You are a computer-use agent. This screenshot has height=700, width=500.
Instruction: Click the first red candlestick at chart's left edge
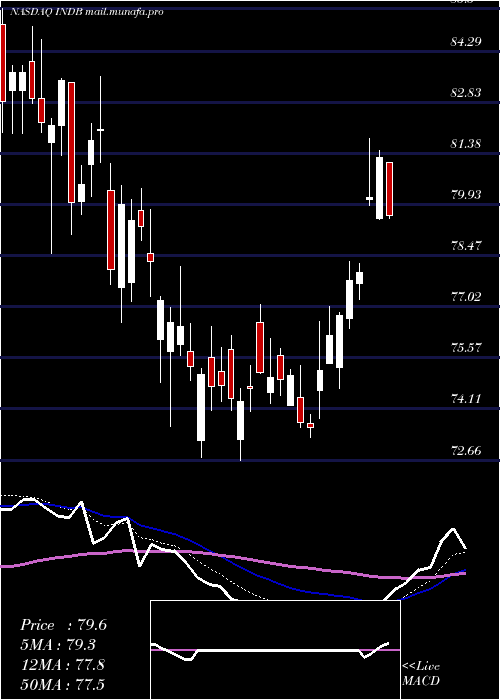click(x=3, y=63)
